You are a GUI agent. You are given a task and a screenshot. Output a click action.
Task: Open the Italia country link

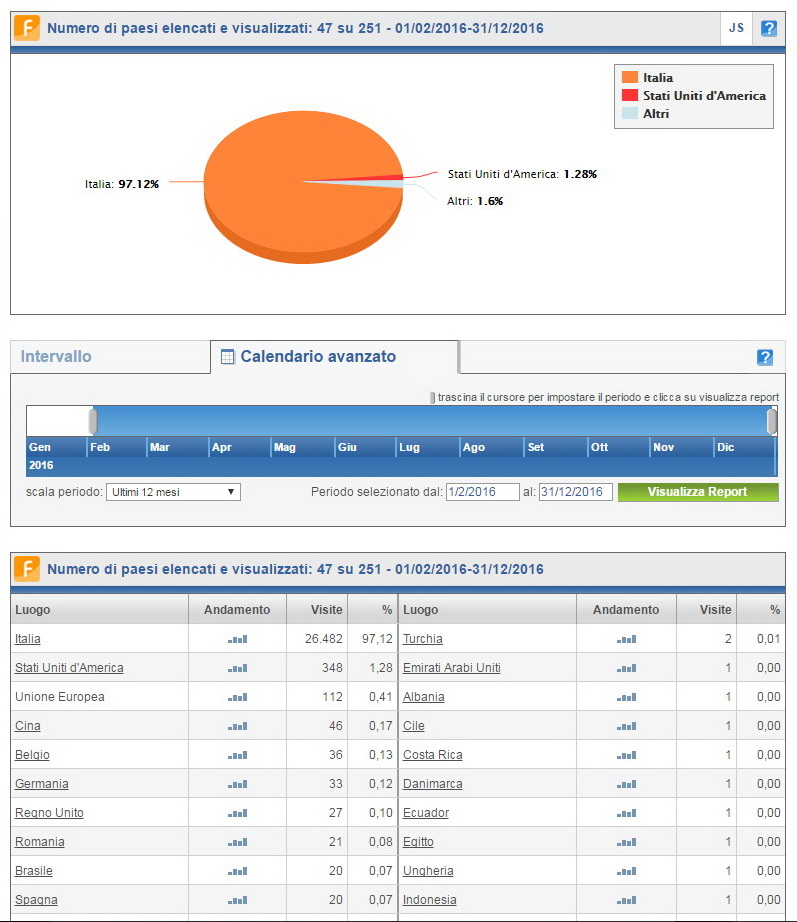(28, 639)
